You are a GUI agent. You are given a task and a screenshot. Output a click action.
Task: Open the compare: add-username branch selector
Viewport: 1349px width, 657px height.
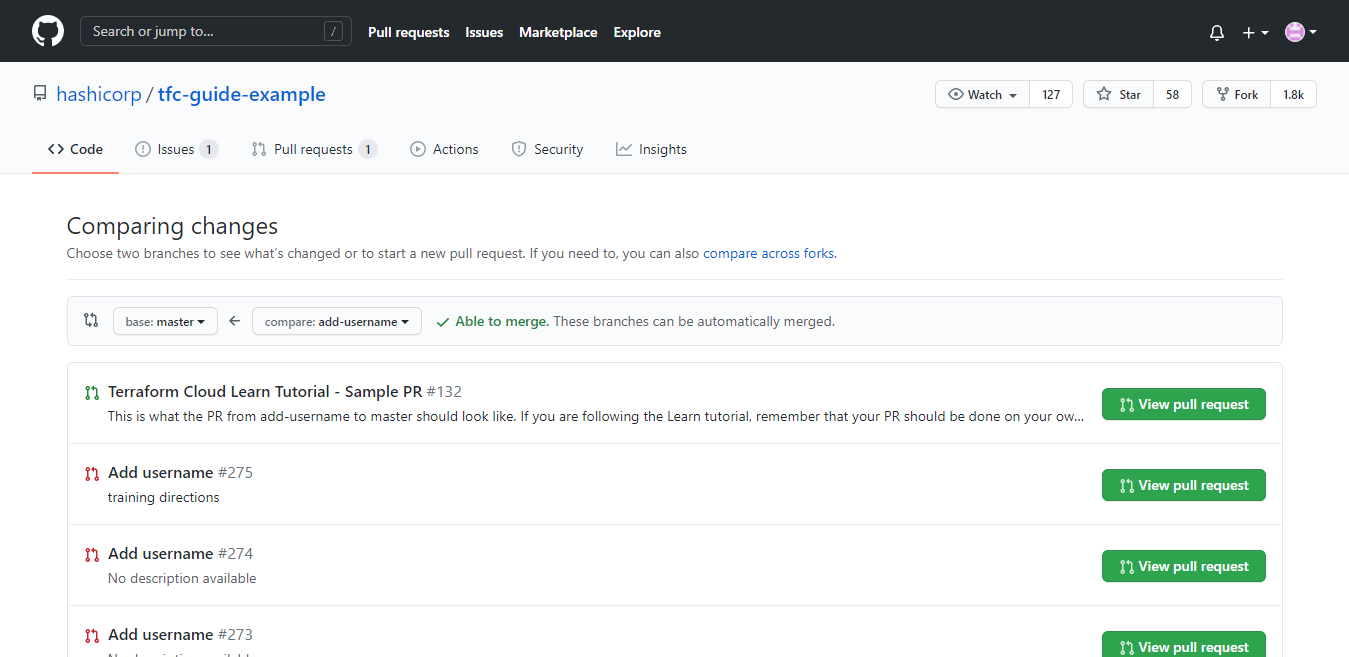click(x=336, y=321)
